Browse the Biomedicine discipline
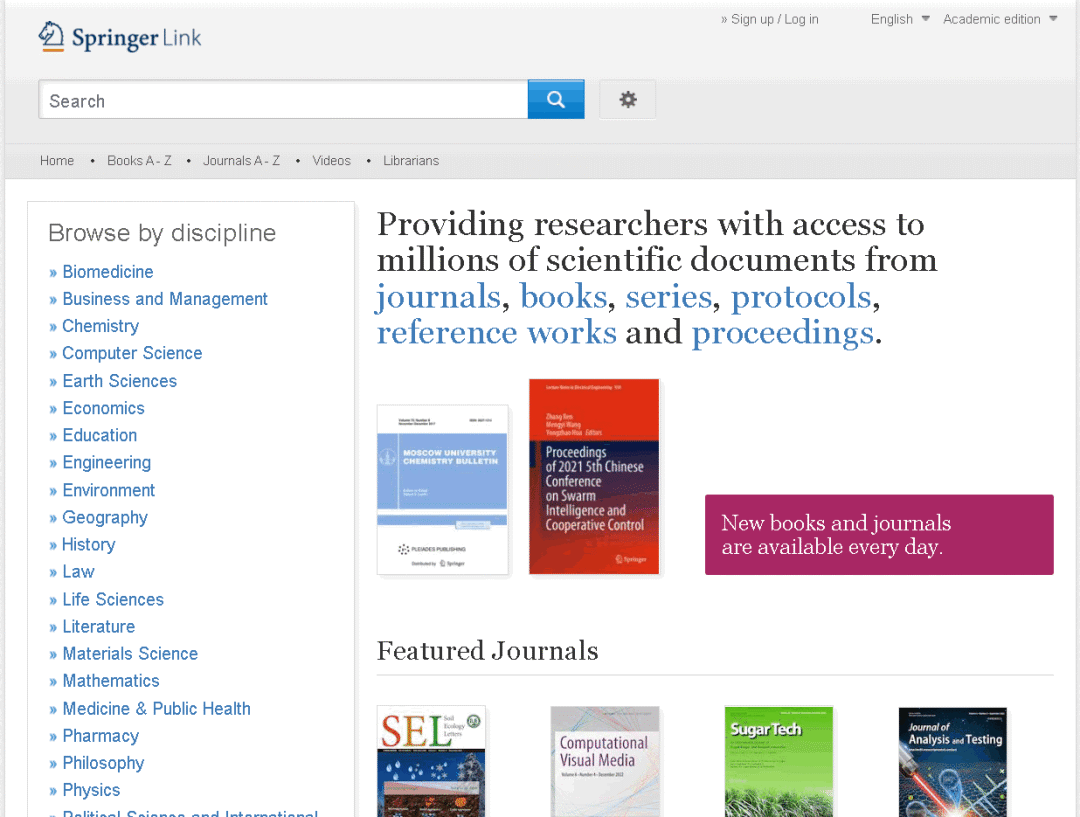 point(107,272)
